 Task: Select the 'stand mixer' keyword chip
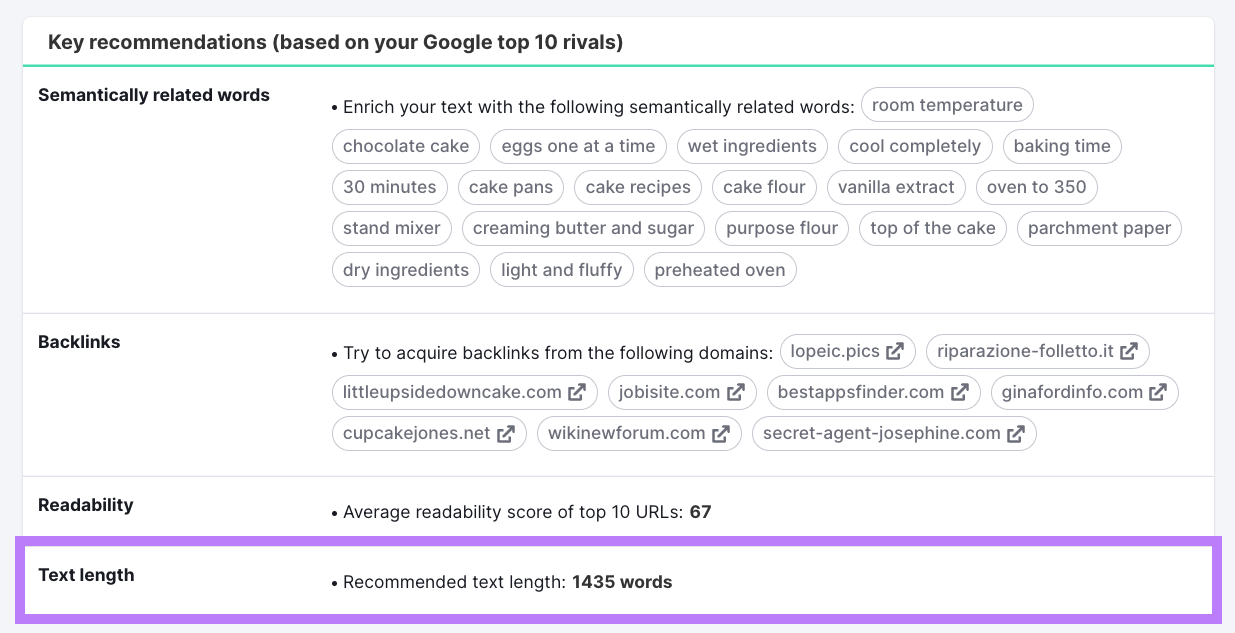(x=391, y=228)
